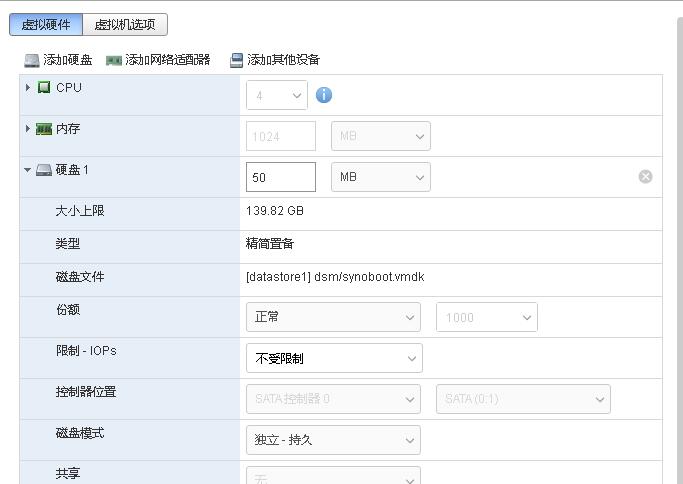The height and width of the screenshot is (484, 683).
Task: Remove hard disk 1 with the X icon
Action: point(645,177)
